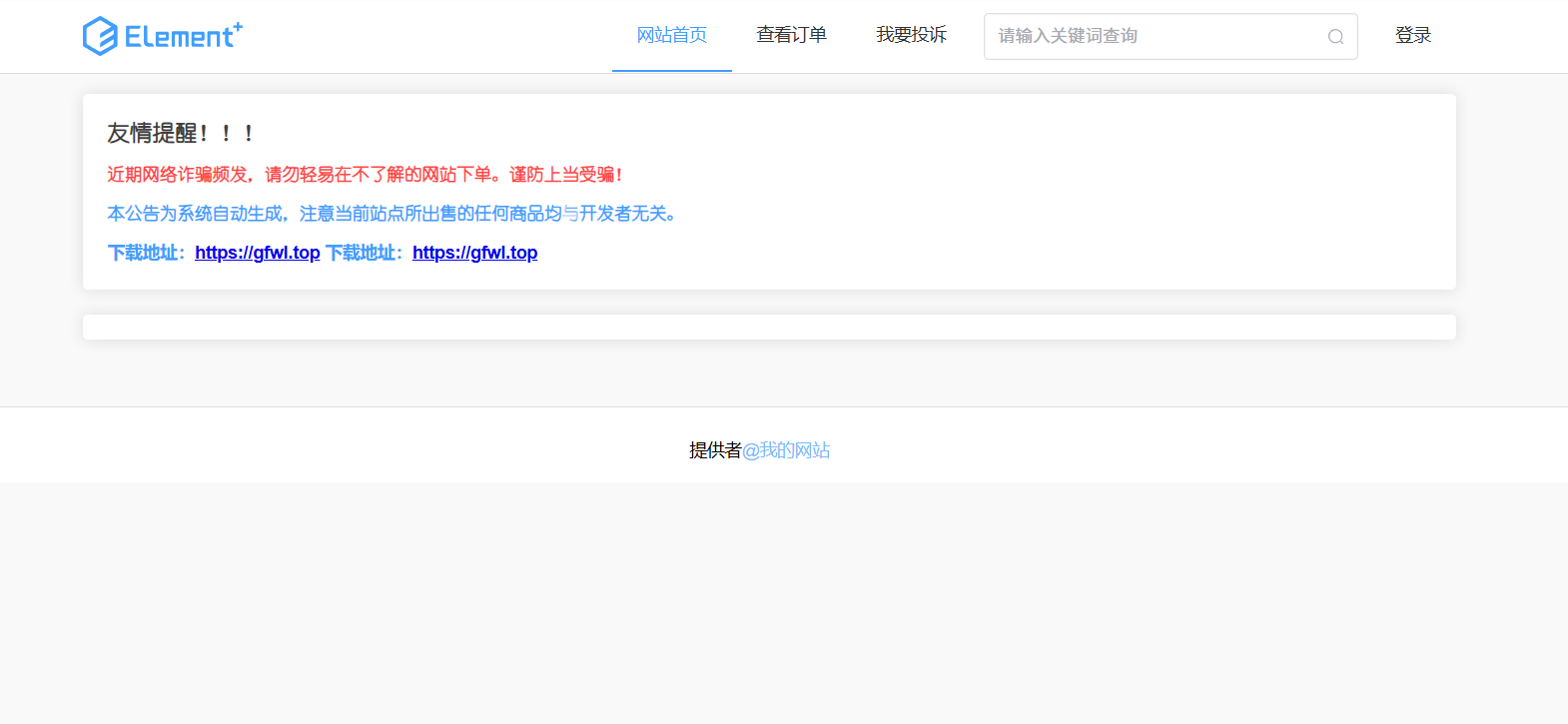Click the 友情提醒！！！ heading
The height and width of the screenshot is (724, 1568).
181,133
